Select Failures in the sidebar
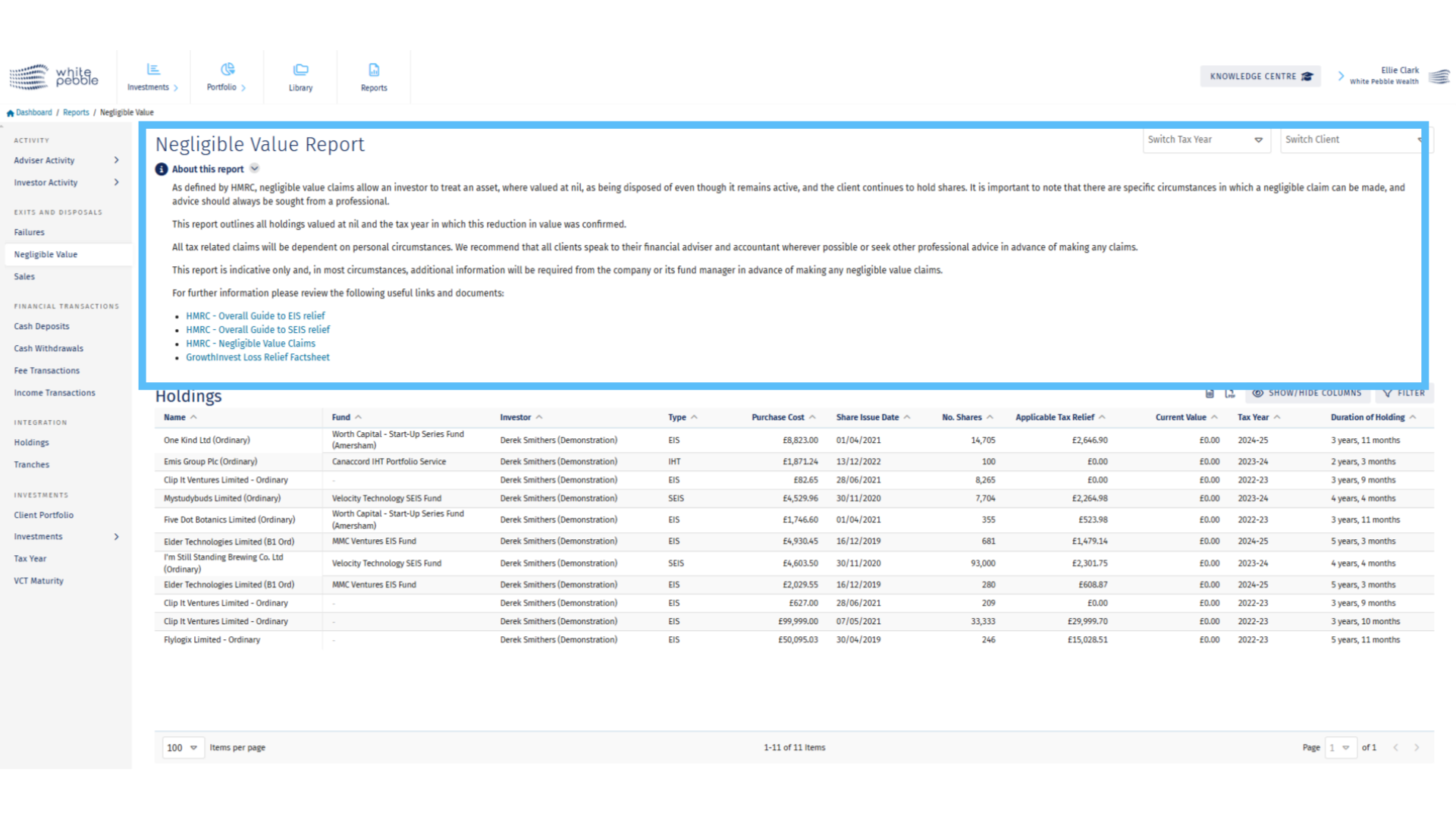 click(x=30, y=232)
